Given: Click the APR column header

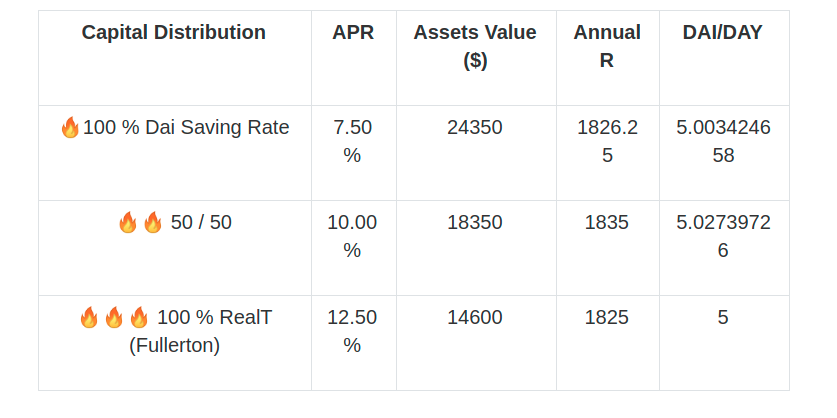Looking at the screenshot, I should point(353,33).
